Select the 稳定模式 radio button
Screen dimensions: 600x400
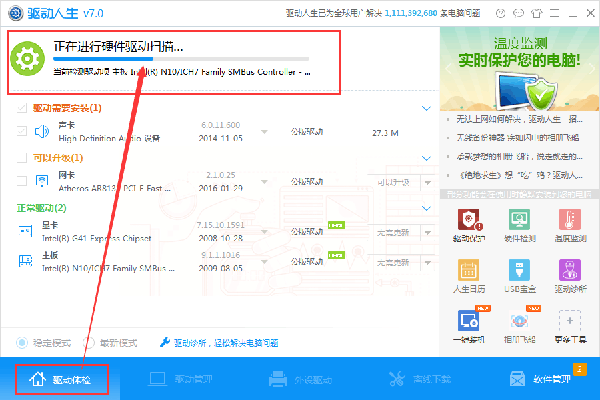click(x=22, y=343)
